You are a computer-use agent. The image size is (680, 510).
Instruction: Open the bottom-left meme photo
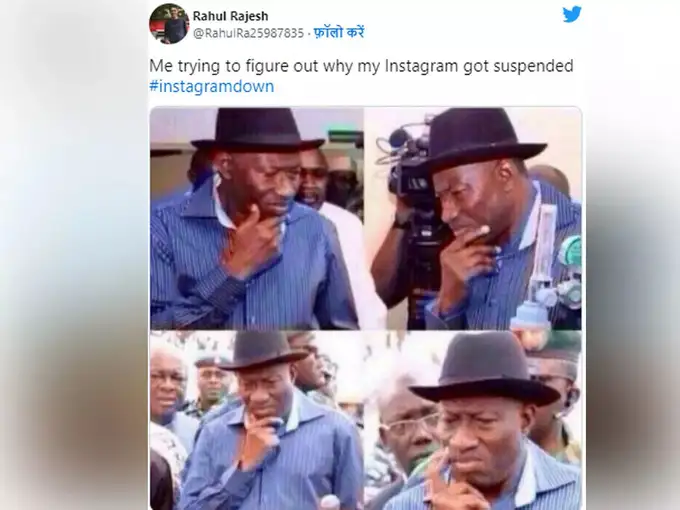(256, 420)
